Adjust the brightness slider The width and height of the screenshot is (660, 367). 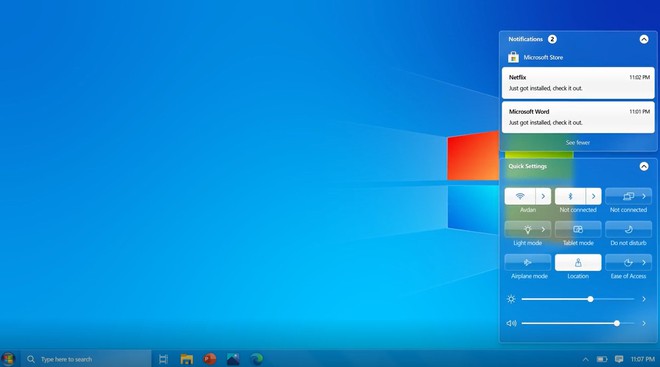(x=578, y=299)
